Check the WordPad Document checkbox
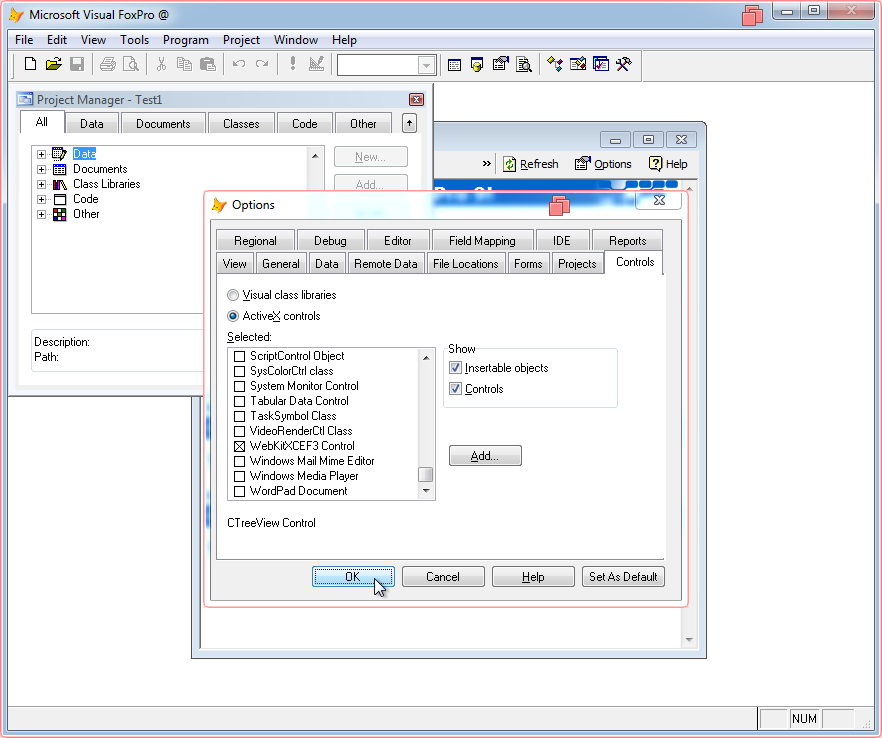 coord(240,491)
